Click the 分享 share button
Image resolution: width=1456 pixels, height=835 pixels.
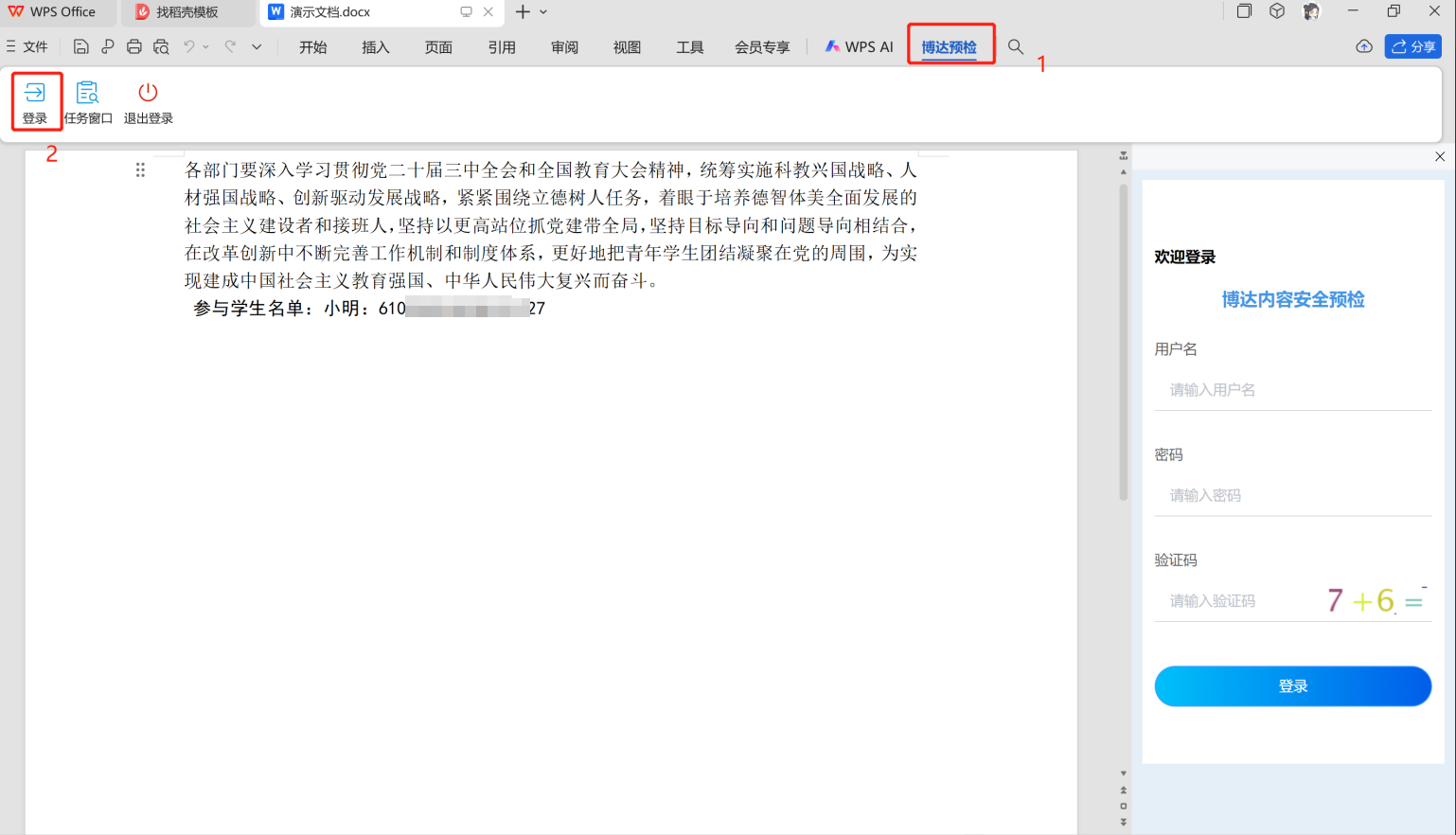click(1412, 46)
